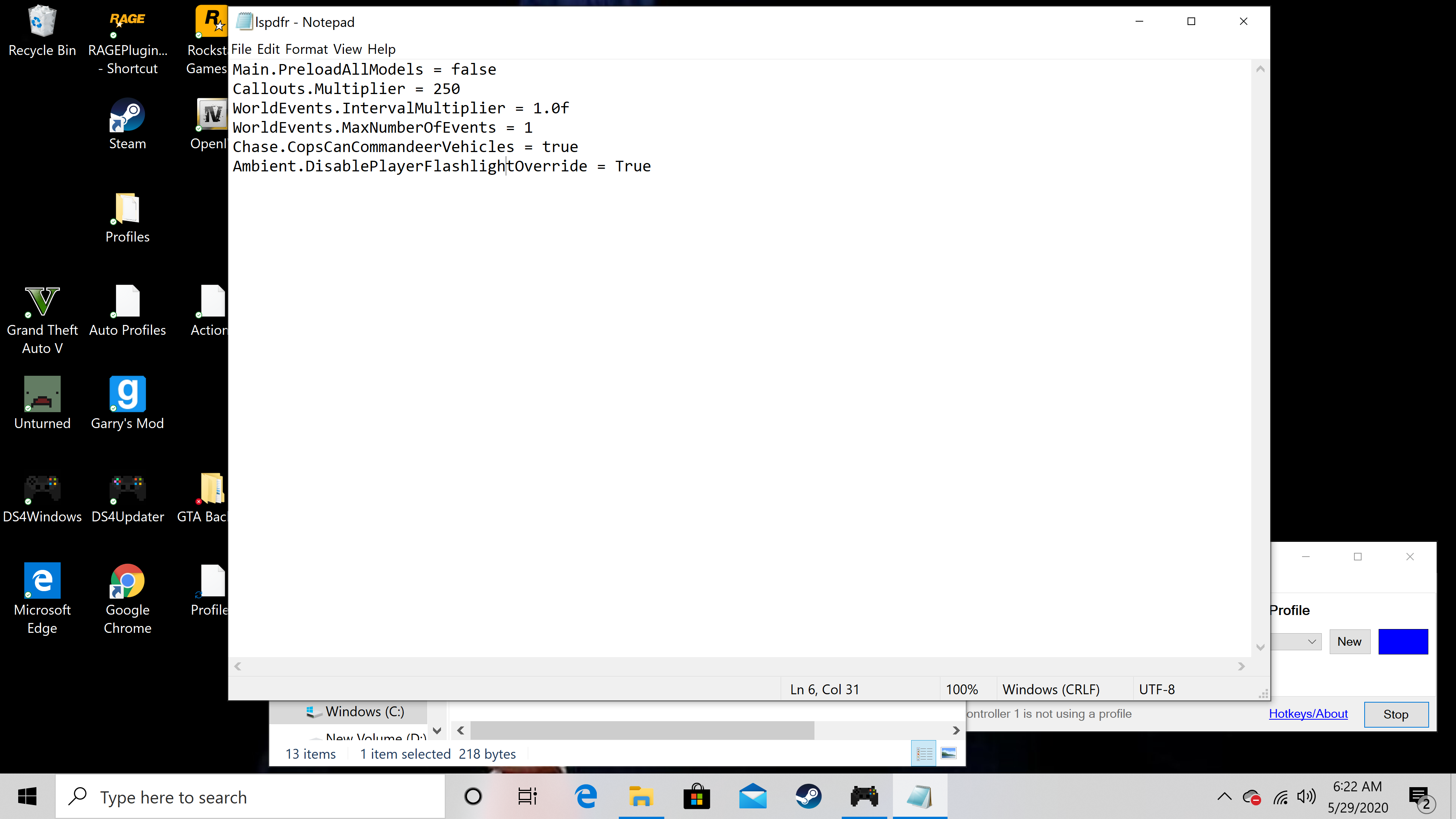Open the Format menu in Notepad
This screenshot has height=819, width=1456.
pos(306,49)
